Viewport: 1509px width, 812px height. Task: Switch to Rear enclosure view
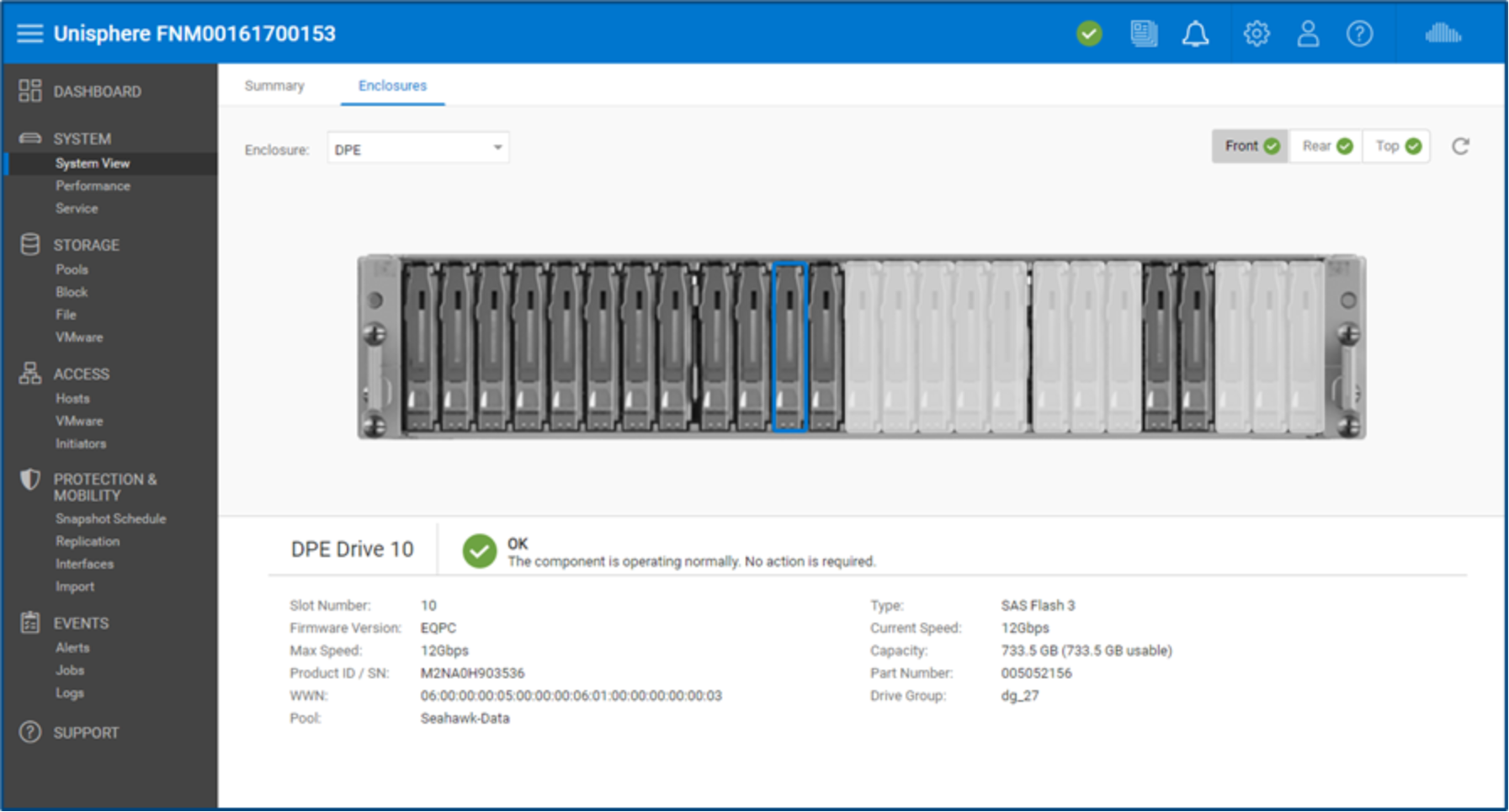point(1326,146)
